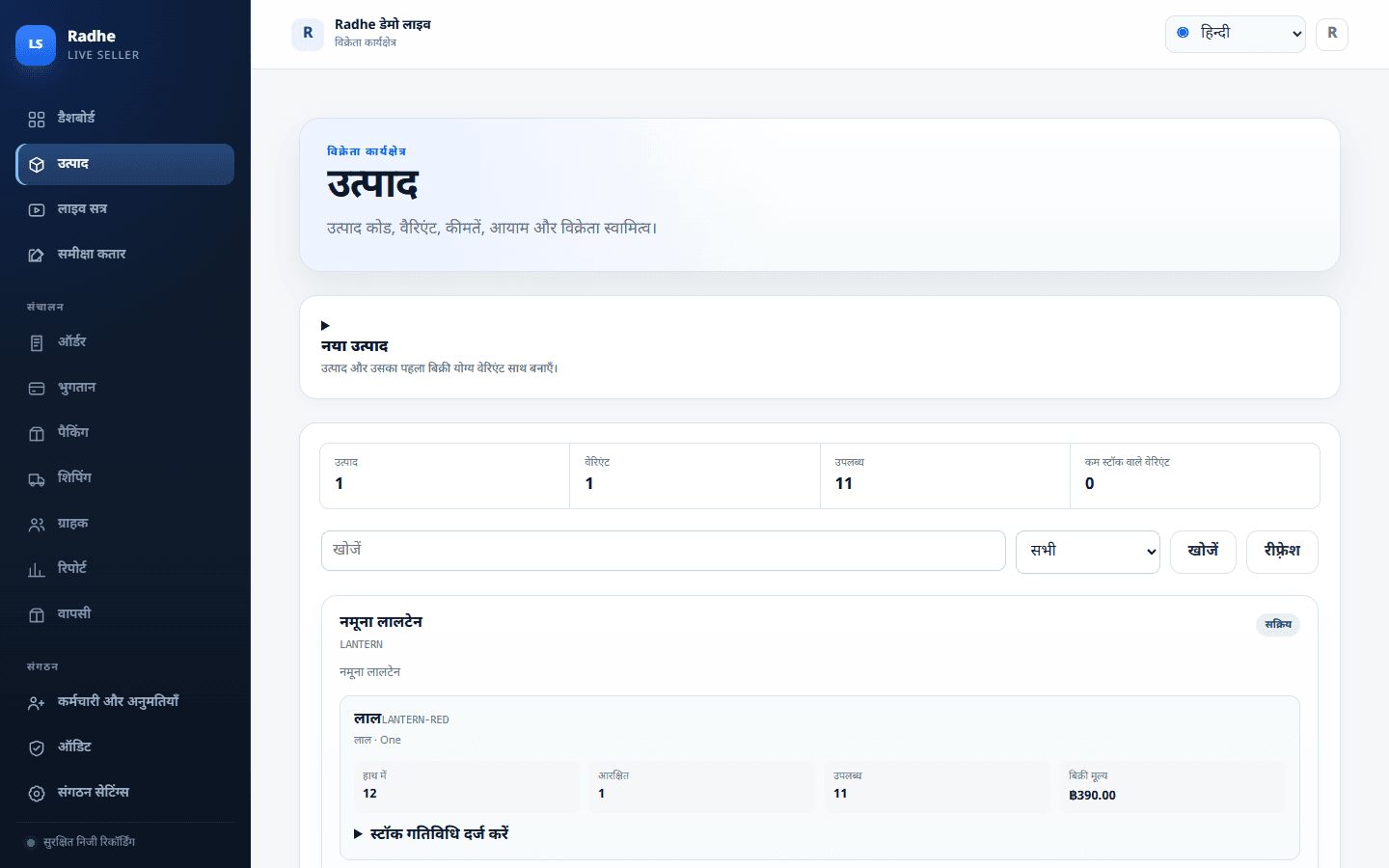Open the R user profile button
The height and width of the screenshot is (868, 1389).
(1332, 34)
